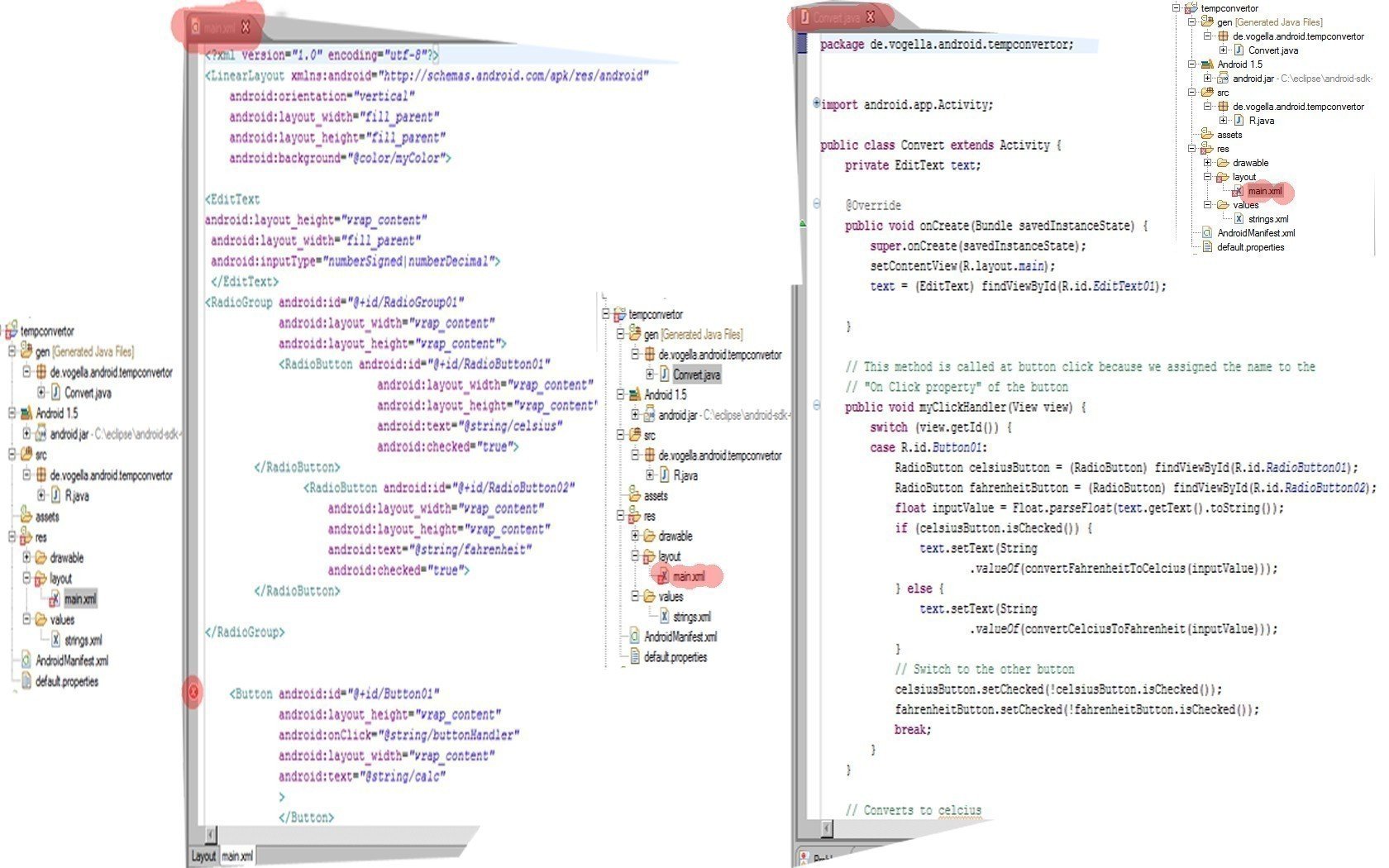
Task: Click assets folder icon in middle tree
Action: tap(634, 495)
